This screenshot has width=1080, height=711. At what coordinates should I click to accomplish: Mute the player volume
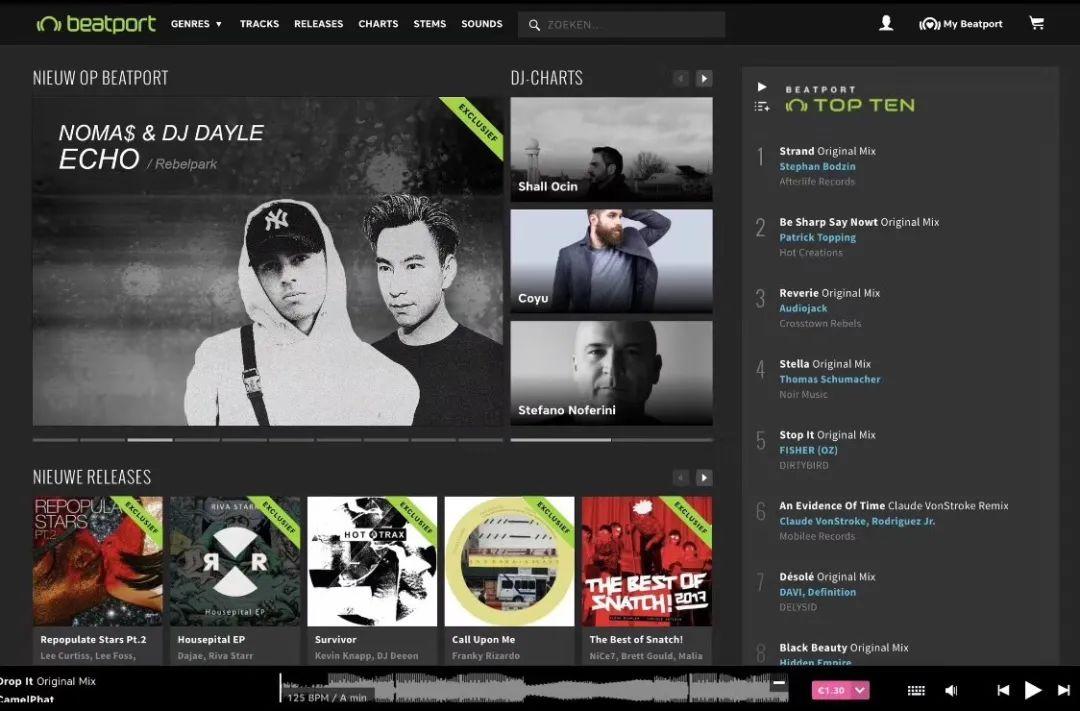click(x=951, y=690)
